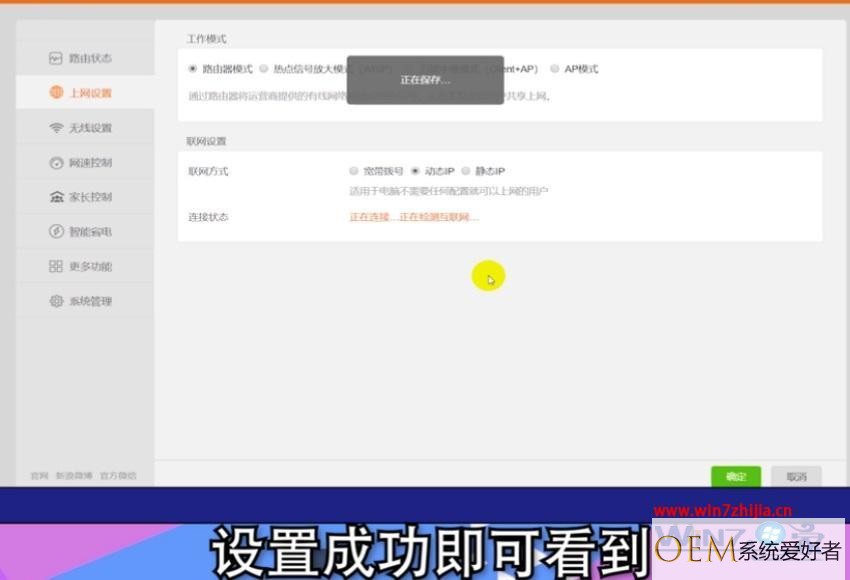Click the orange 正在连接 status text
Screen dimensions: 850x580
[x=370, y=217]
